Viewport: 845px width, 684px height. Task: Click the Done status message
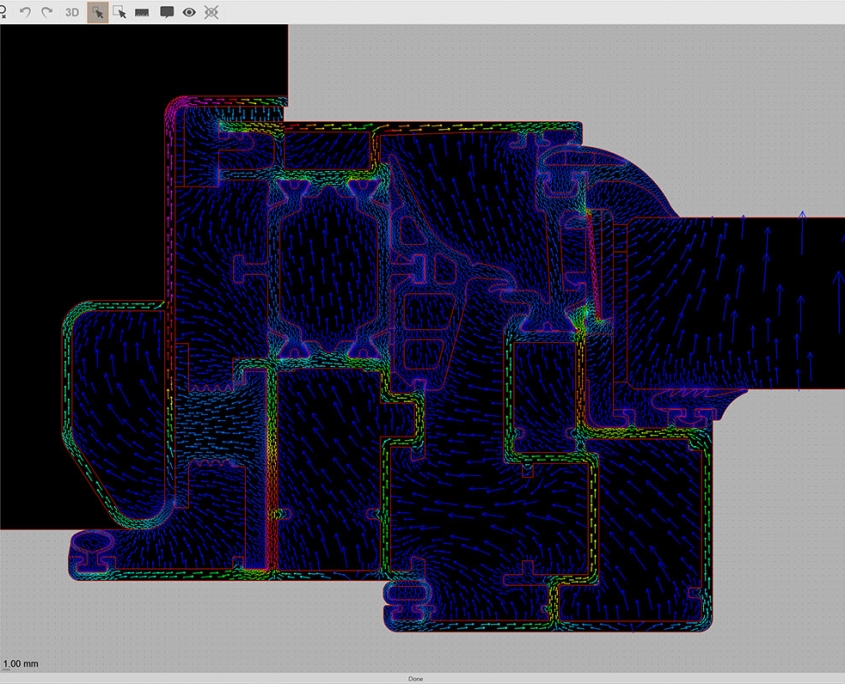coord(417,677)
